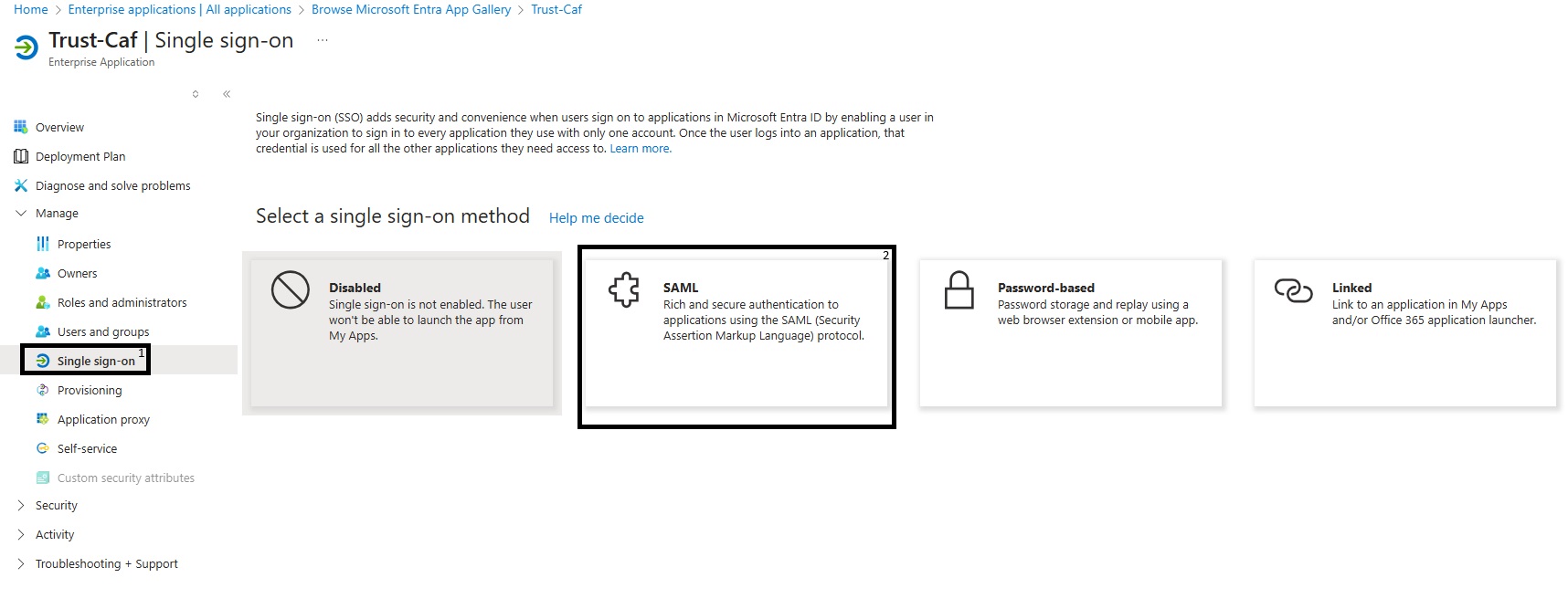Click 'Select a single sign-on method' heading
1568x609 pixels.
pyautogui.click(x=393, y=216)
